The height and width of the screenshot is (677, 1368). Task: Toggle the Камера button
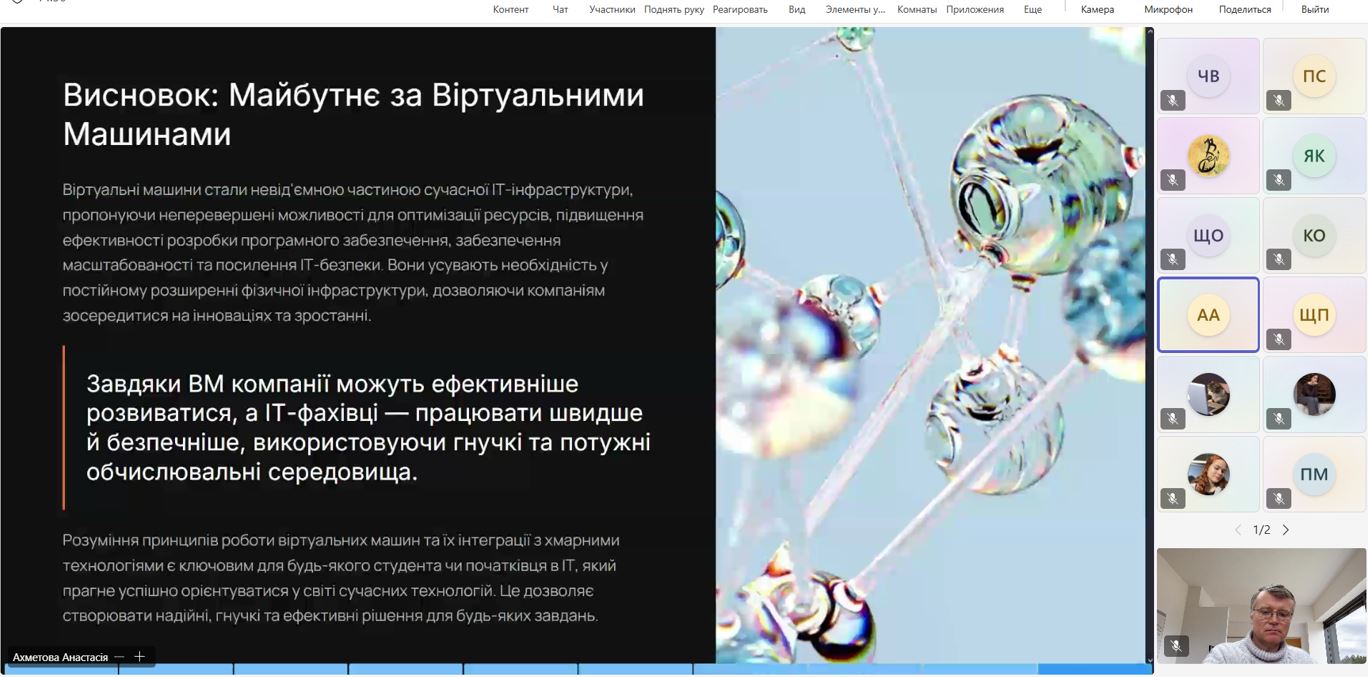1097,9
